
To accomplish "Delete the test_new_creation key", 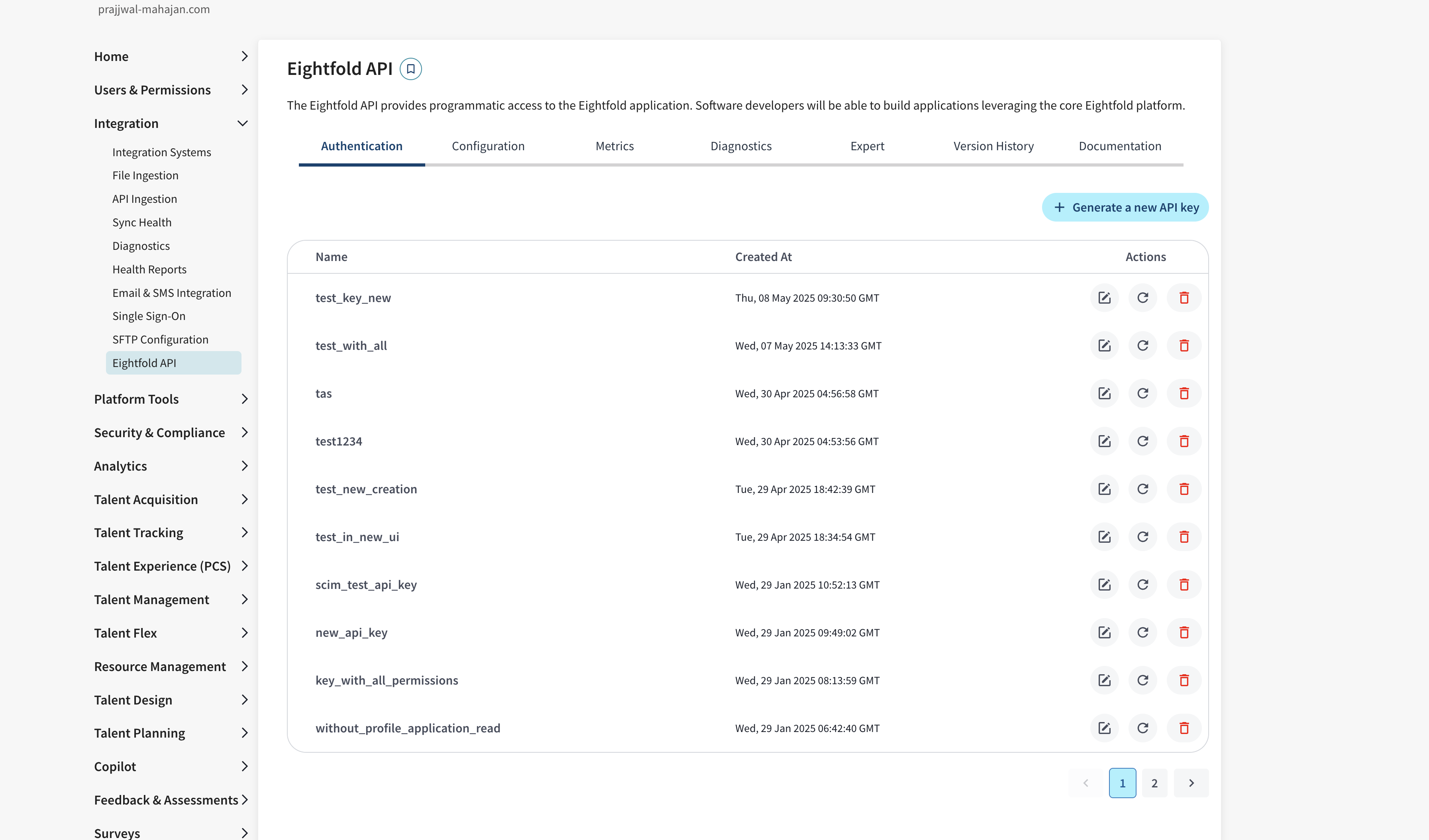I will coord(1184,489).
